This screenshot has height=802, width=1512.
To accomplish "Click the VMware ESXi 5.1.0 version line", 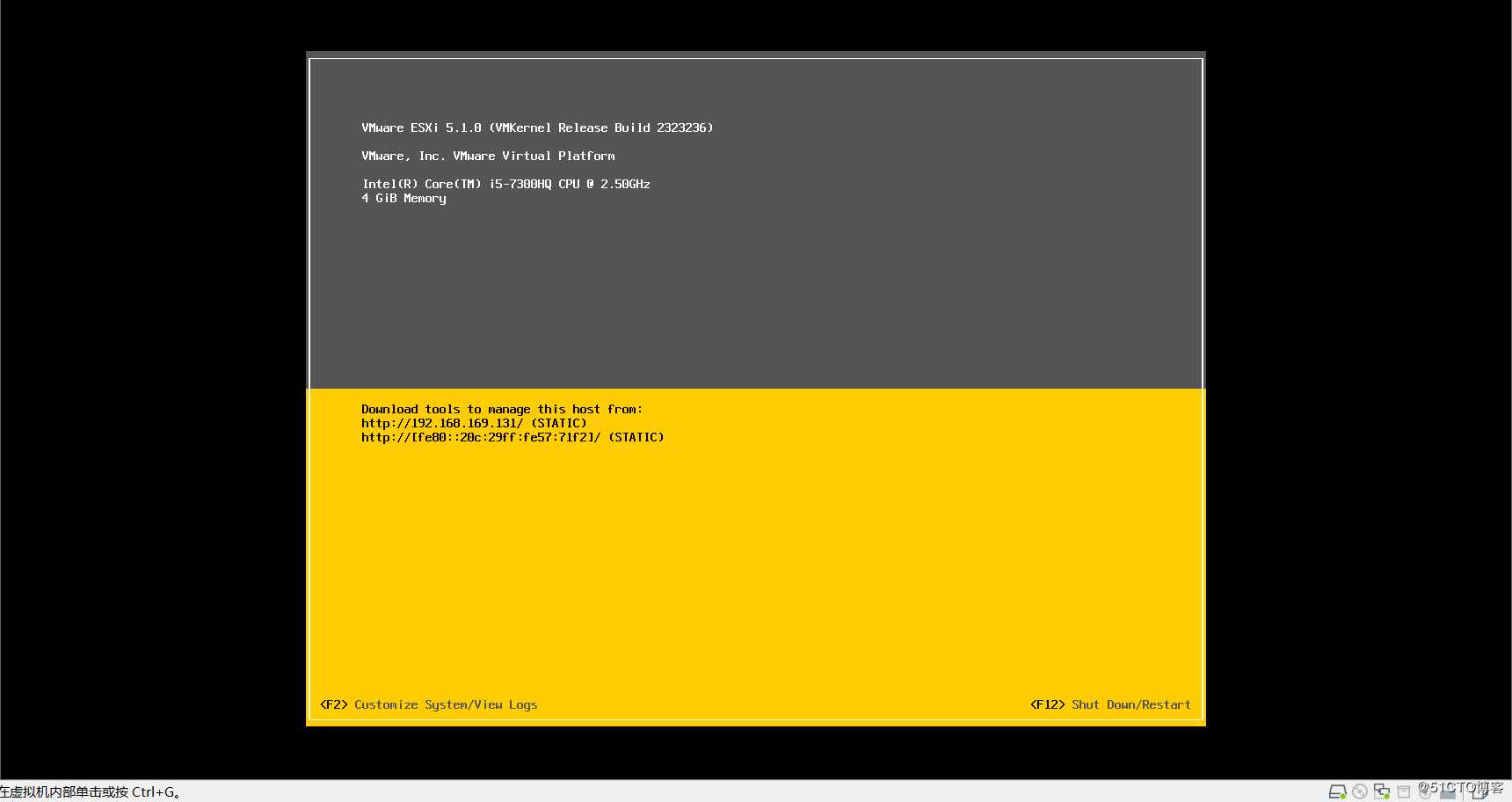I will 537,128.
